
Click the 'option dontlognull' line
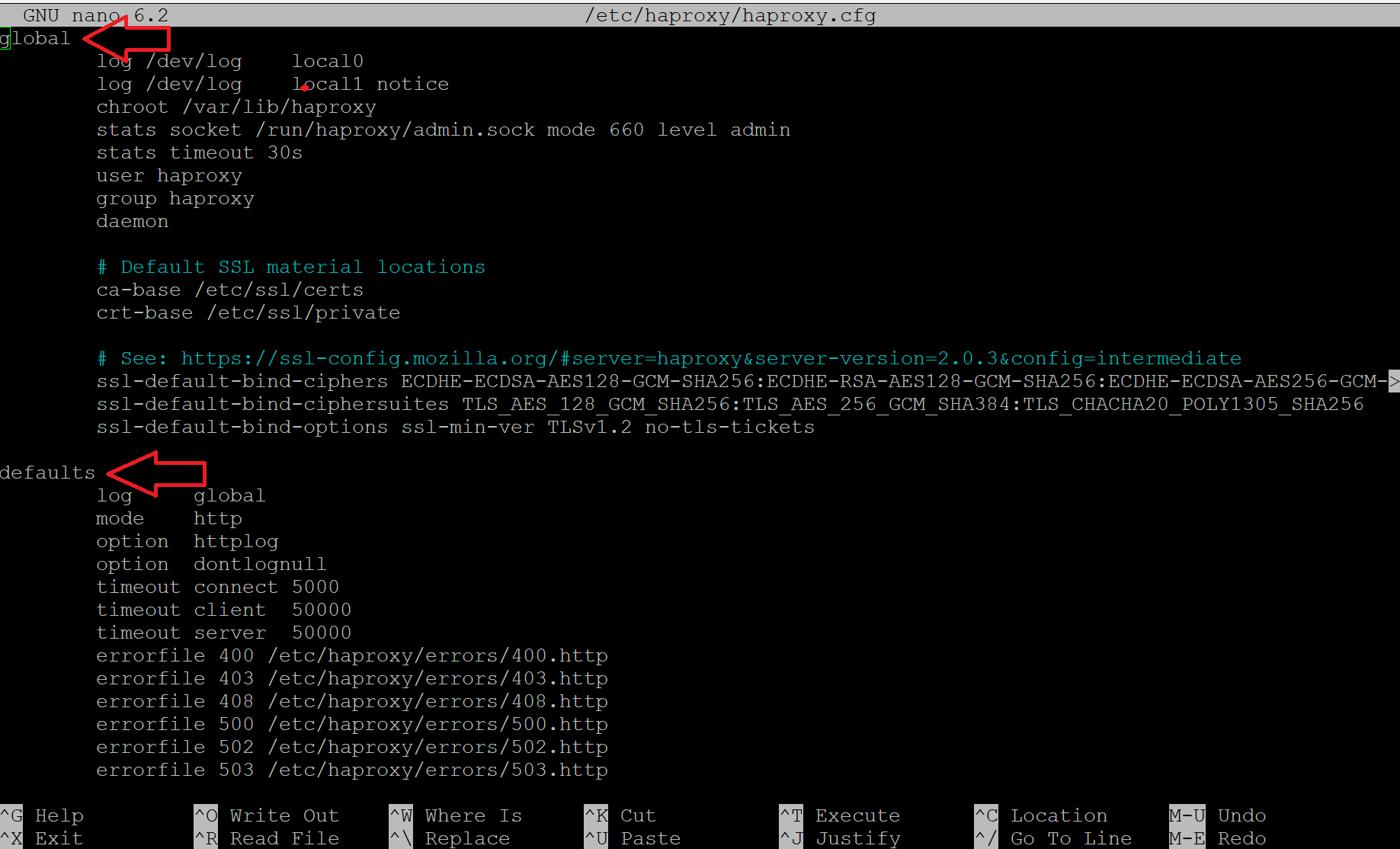pos(212,564)
